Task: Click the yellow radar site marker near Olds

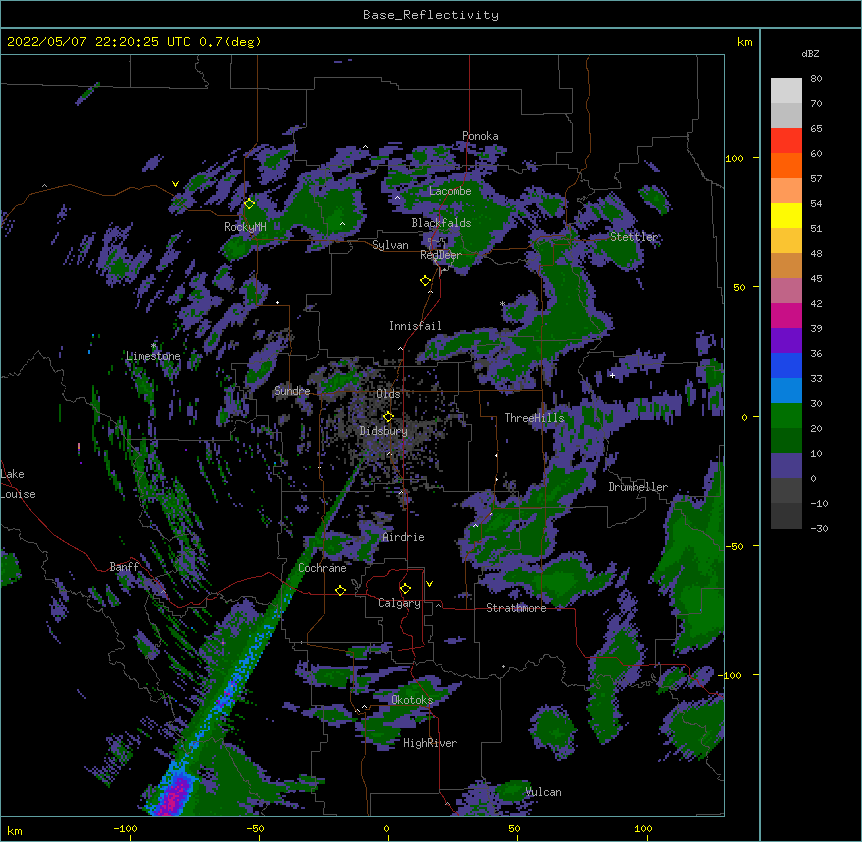Action: tap(388, 416)
